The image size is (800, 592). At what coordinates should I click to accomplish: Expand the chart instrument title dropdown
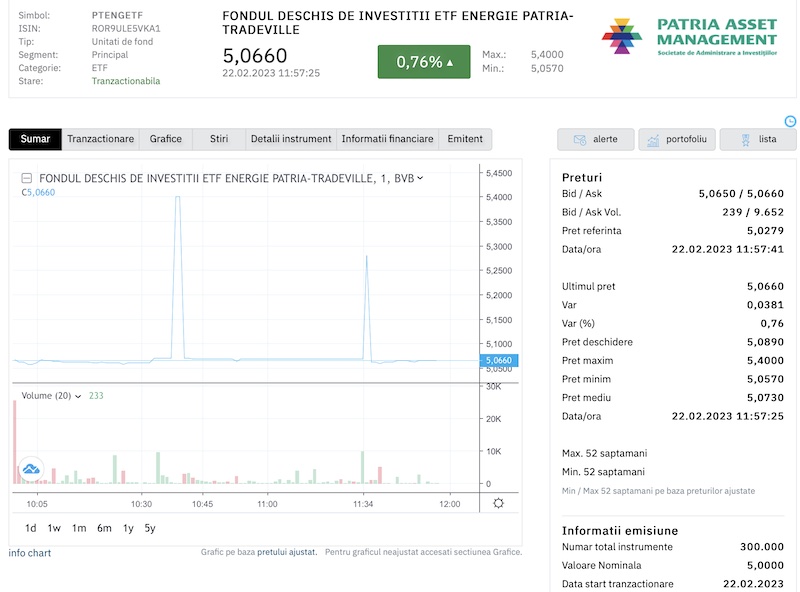[420, 178]
